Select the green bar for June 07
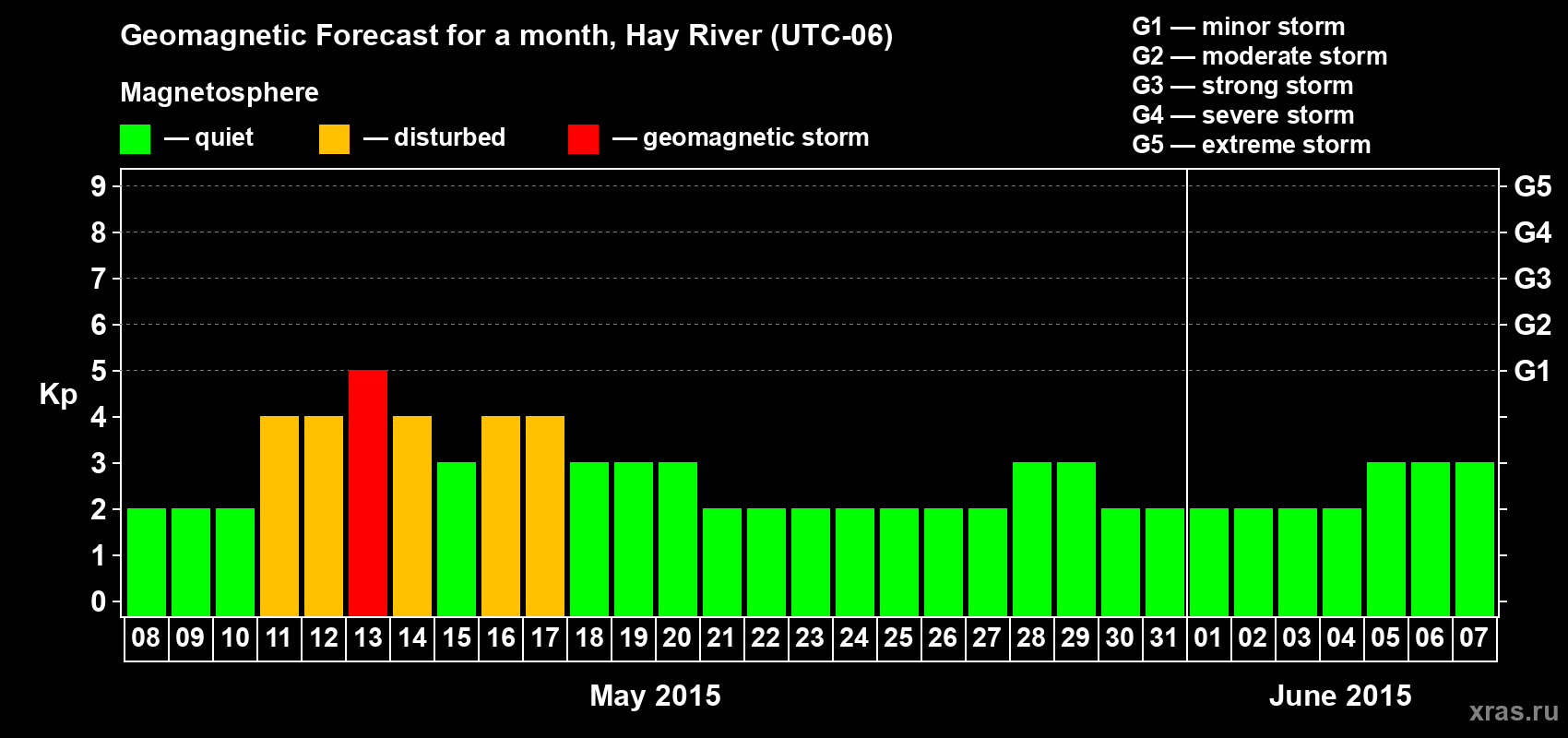This screenshot has height=738, width=1568. coord(1475,540)
